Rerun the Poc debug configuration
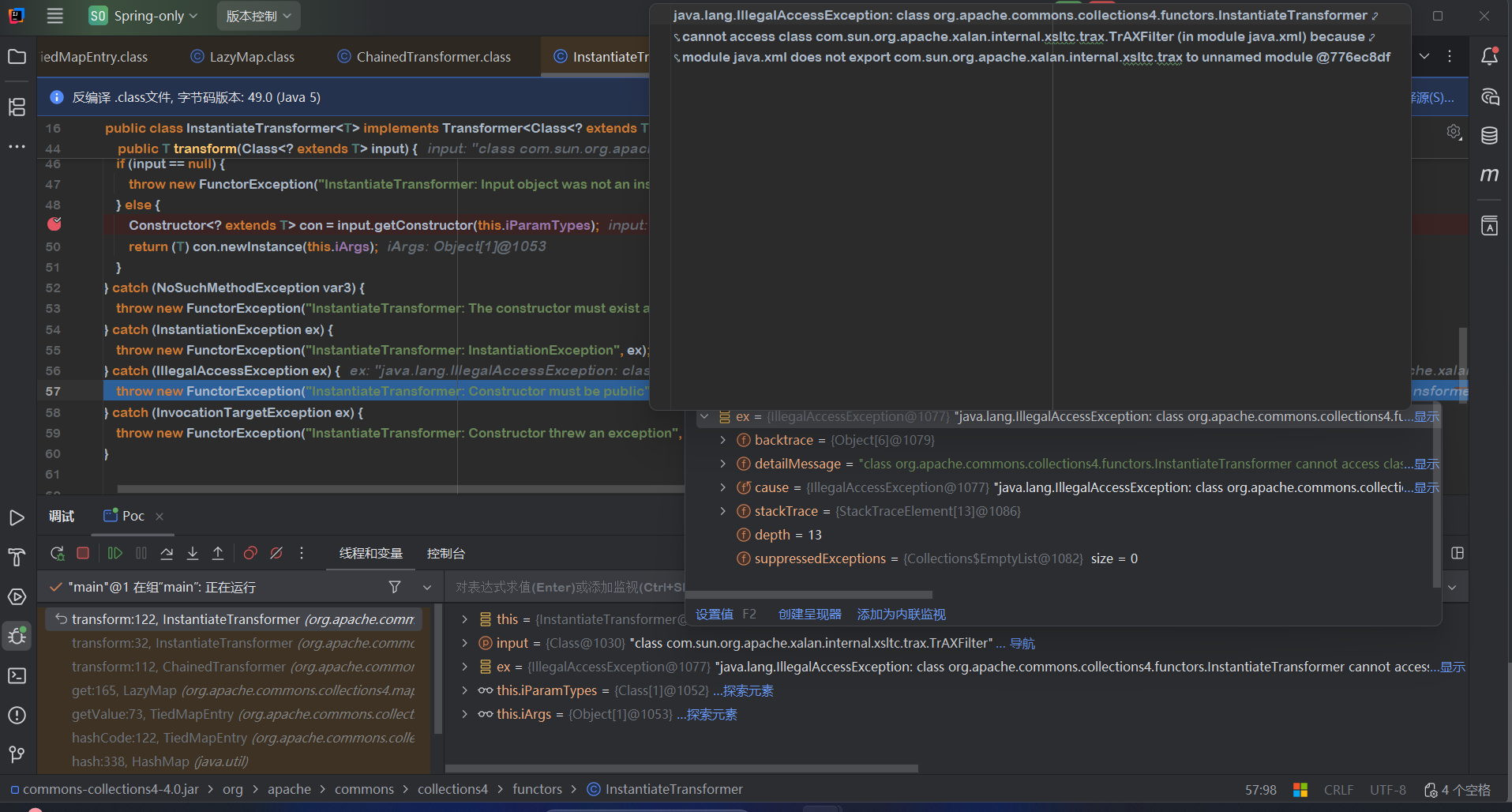 (57, 554)
